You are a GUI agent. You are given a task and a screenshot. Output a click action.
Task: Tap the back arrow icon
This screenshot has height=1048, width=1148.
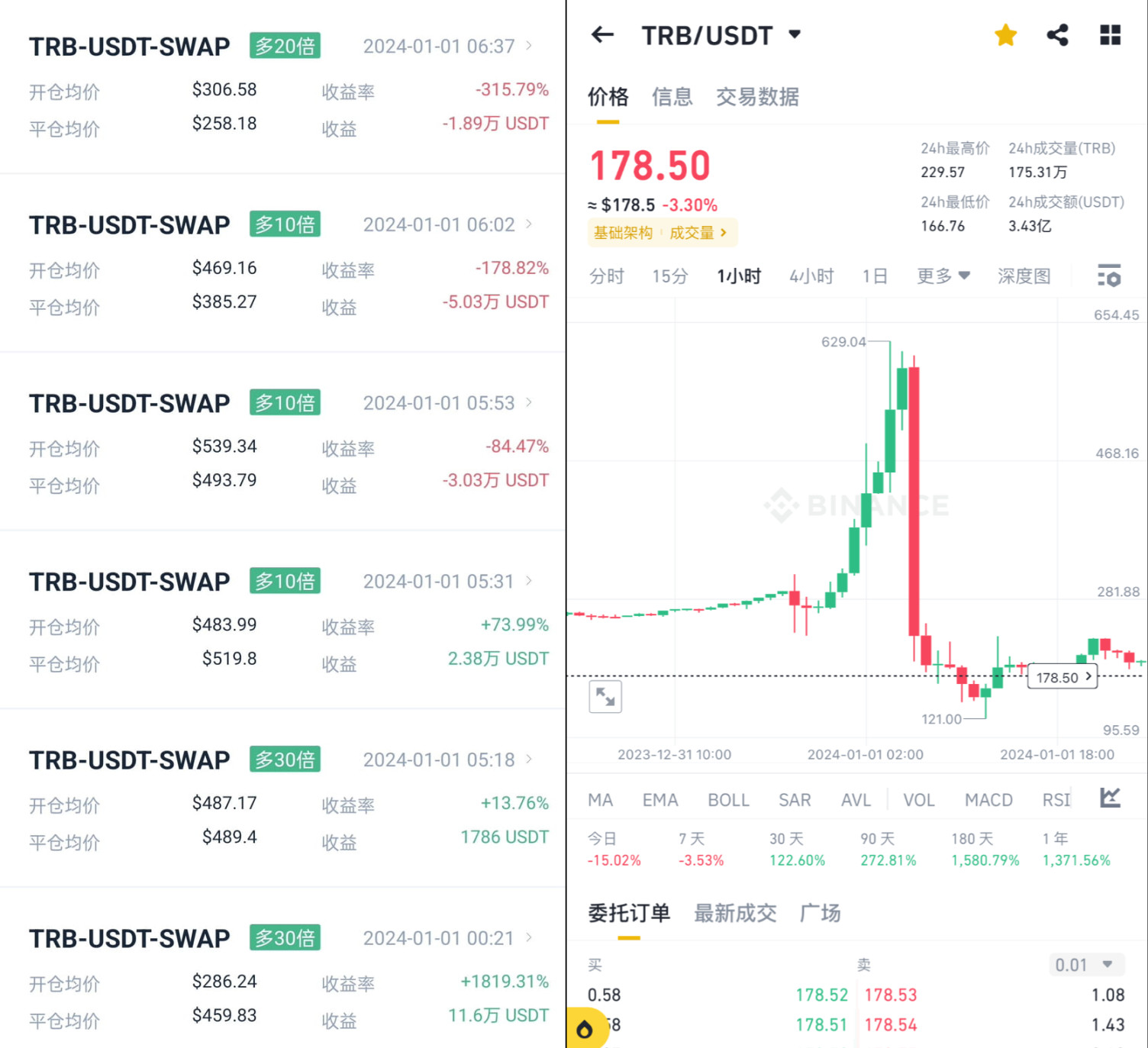pos(602,34)
